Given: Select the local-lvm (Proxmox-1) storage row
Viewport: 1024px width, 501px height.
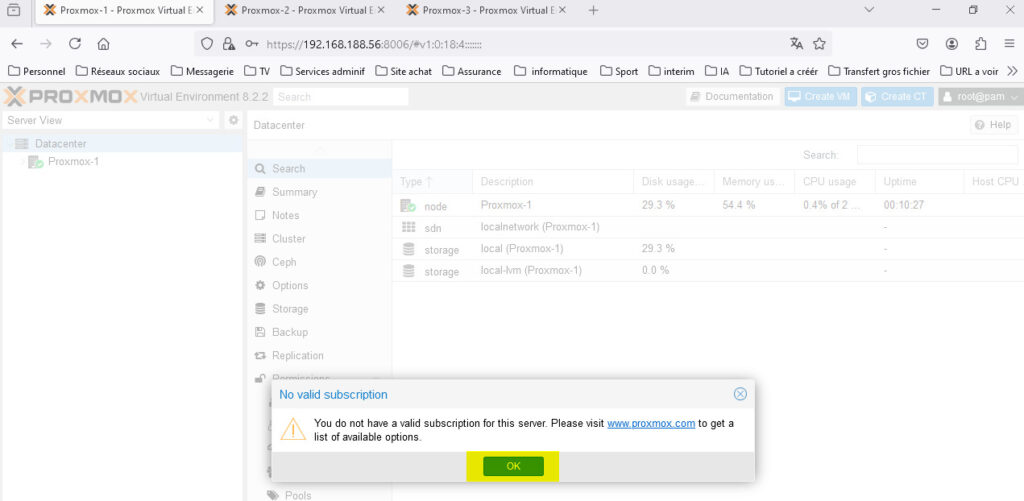Looking at the screenshot, I should [x=708, y=270].
